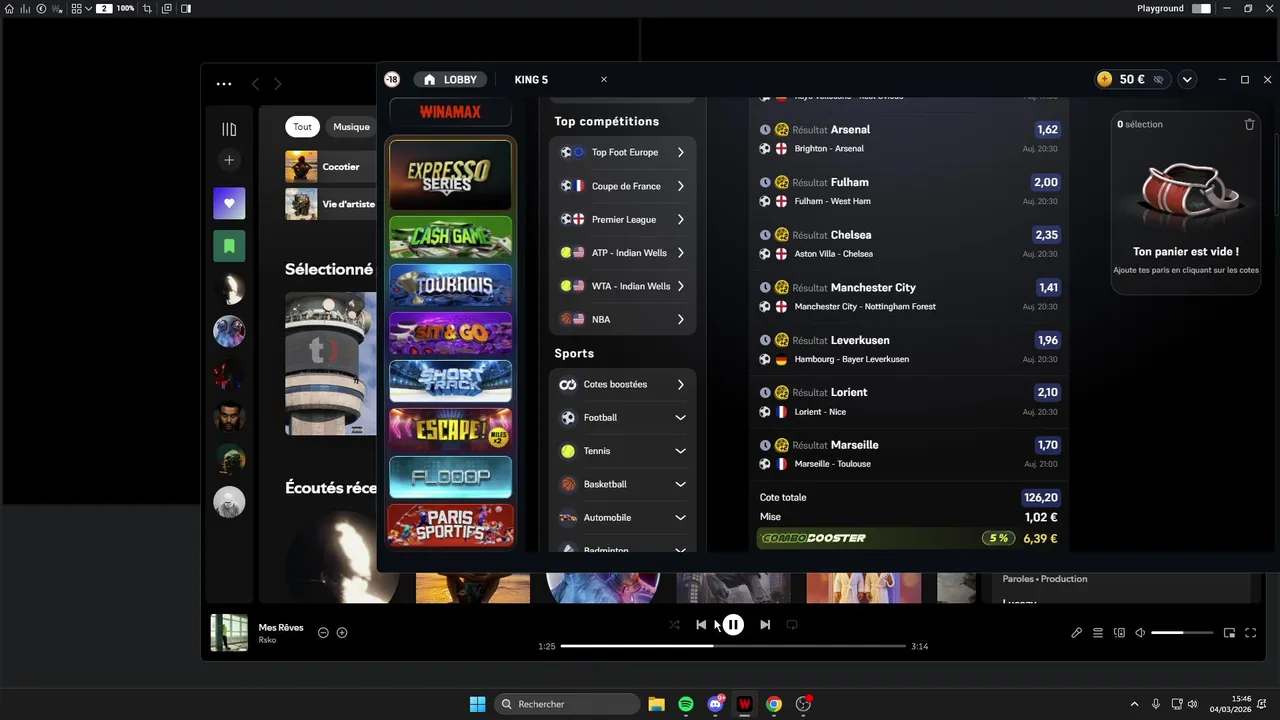Viewport: 1280px width, 720px height.
Task: Select odds 1,62 for Arsenal
Action: [1047, 130]
